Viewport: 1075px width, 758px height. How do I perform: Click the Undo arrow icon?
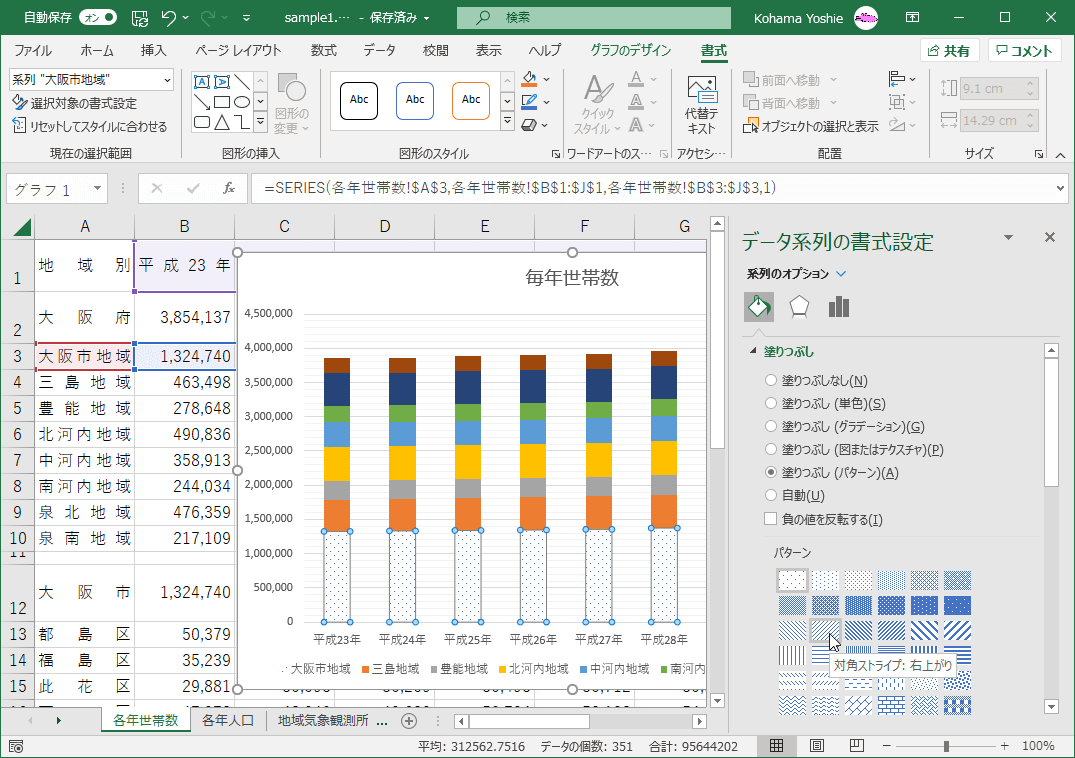(x=169, y=18)
